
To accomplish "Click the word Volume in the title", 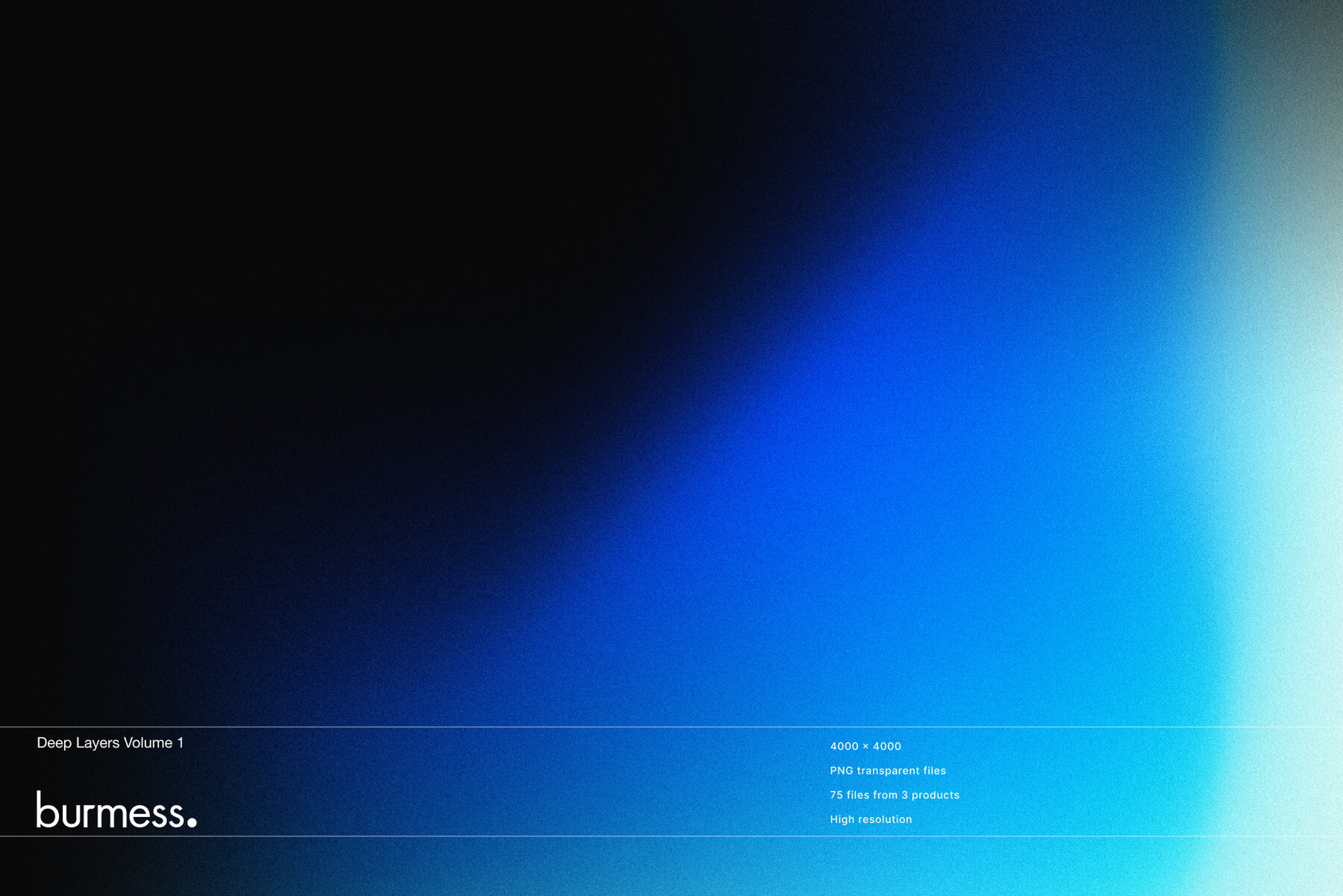I will pos(148,743).
